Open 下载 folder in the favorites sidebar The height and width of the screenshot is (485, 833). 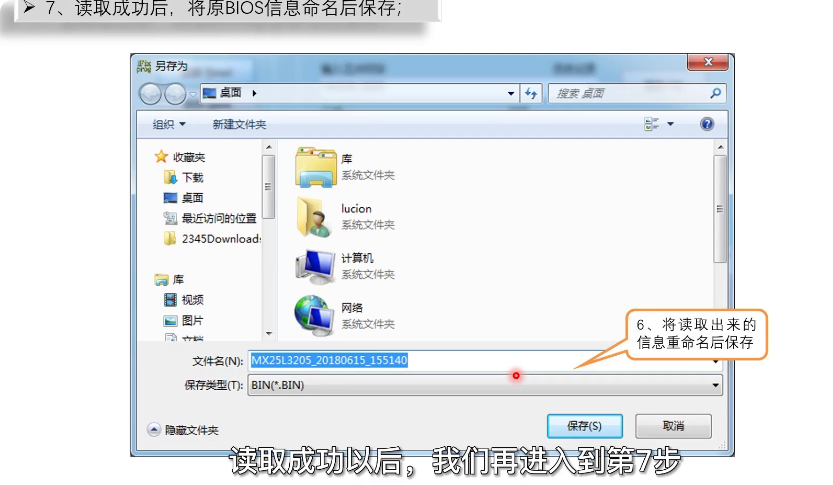tap(192, 177)
